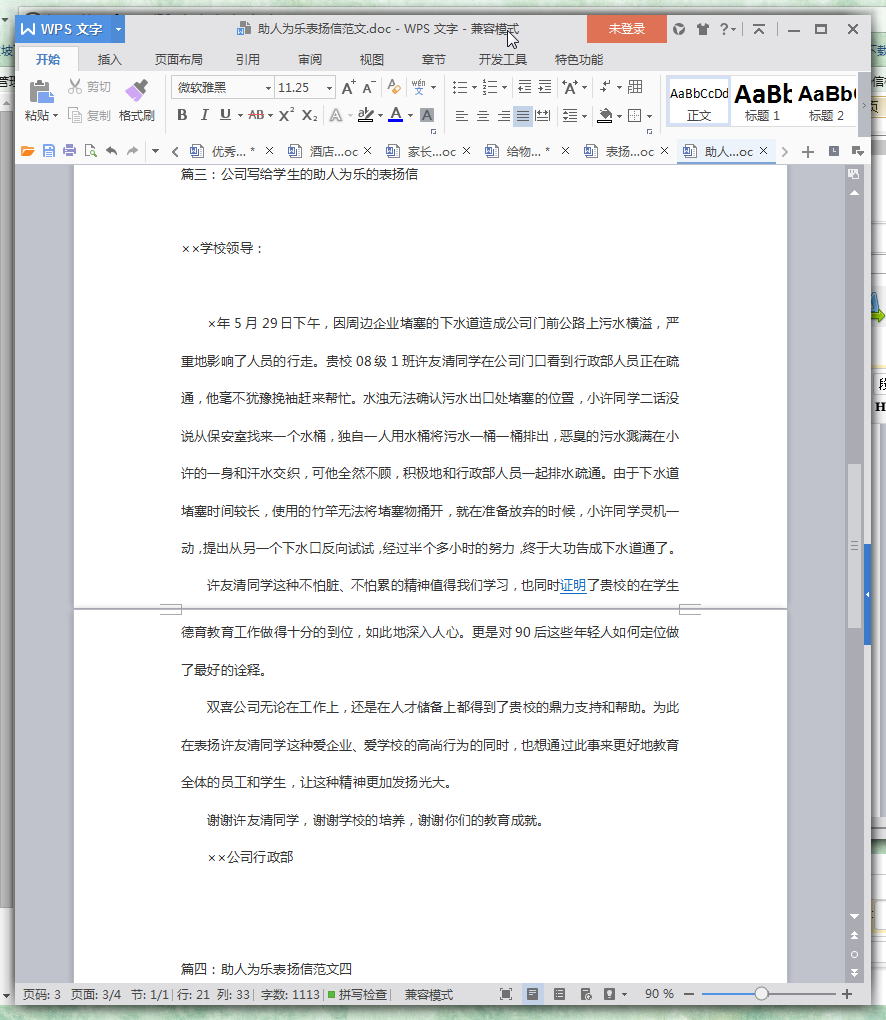Toggle subscript X₂ formatting
Image resolution: width=886 pixels, height=1020 pixels.
(x=310, y=115)
